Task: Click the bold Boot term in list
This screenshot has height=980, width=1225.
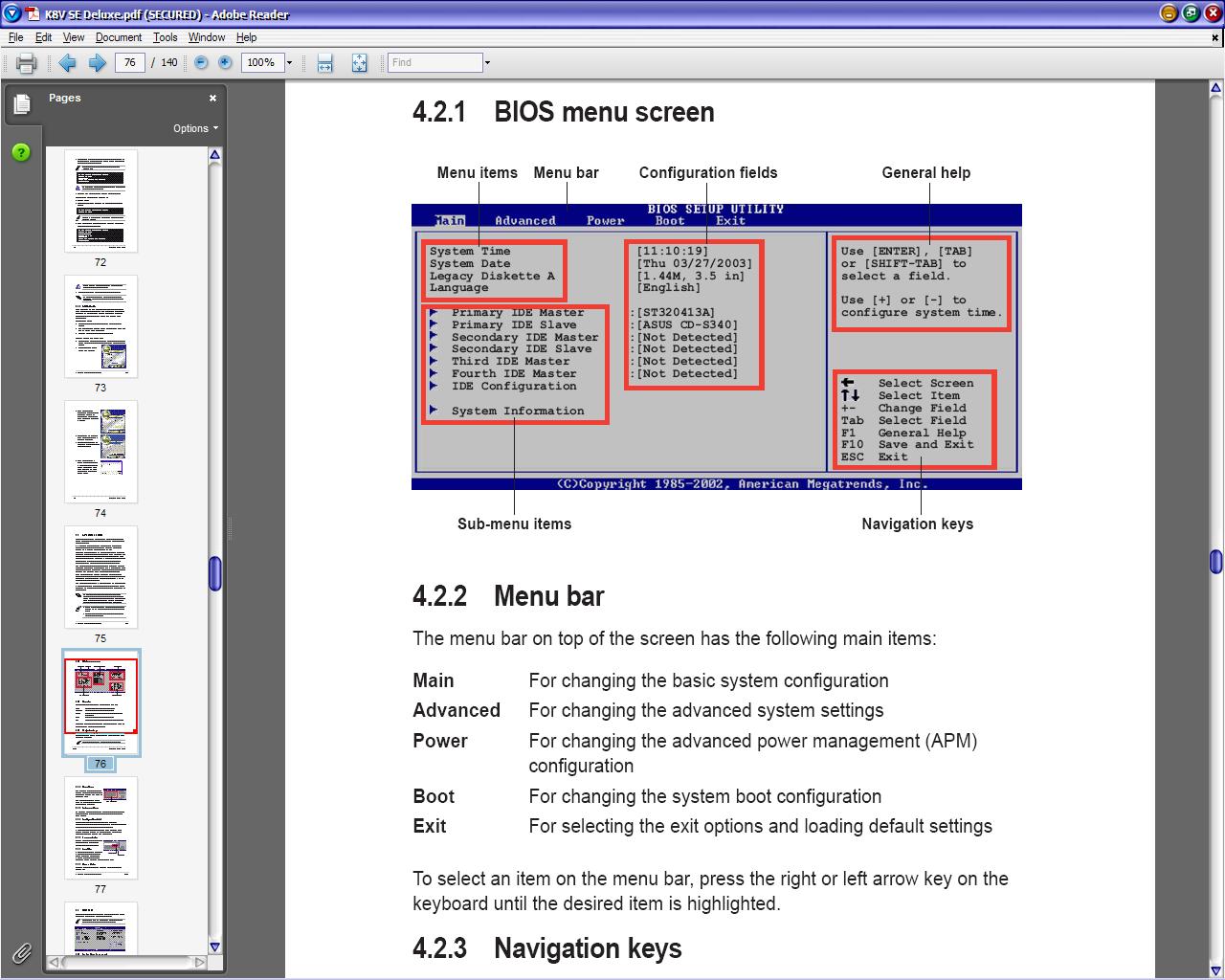Action: 434,796
